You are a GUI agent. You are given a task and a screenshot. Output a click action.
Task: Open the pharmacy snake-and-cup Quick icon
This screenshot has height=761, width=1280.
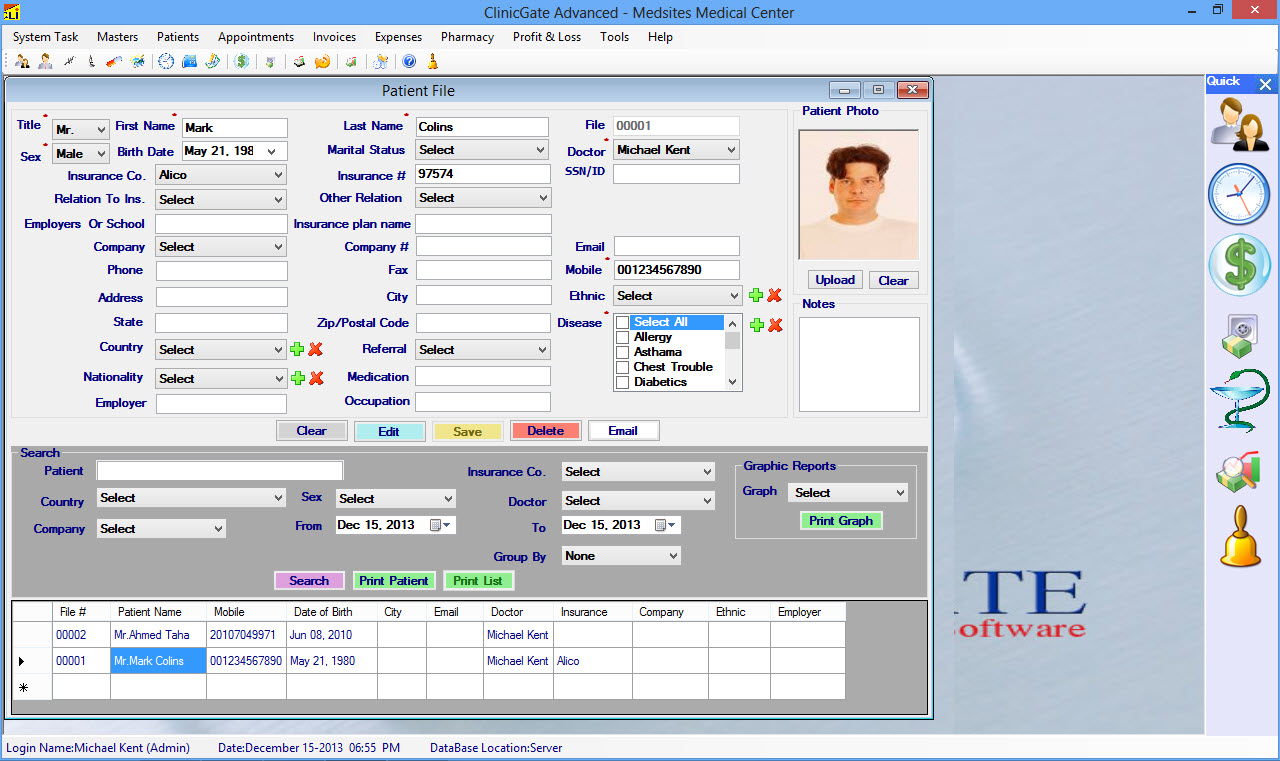pos(1239,400)
